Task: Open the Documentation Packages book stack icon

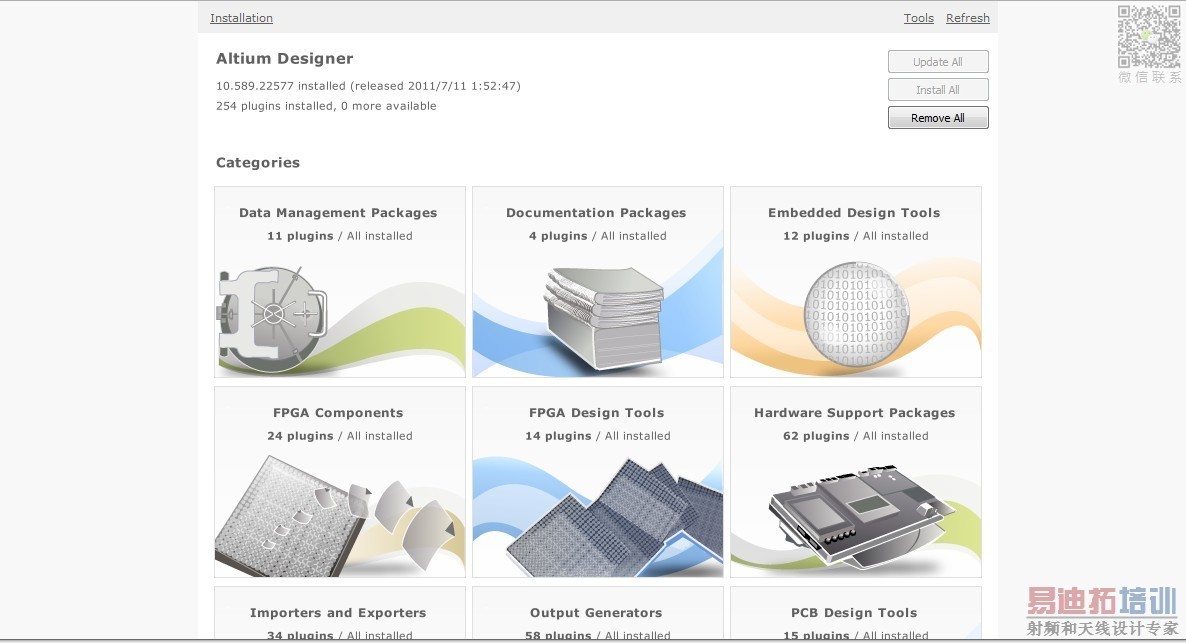Action: click(604, 318)
